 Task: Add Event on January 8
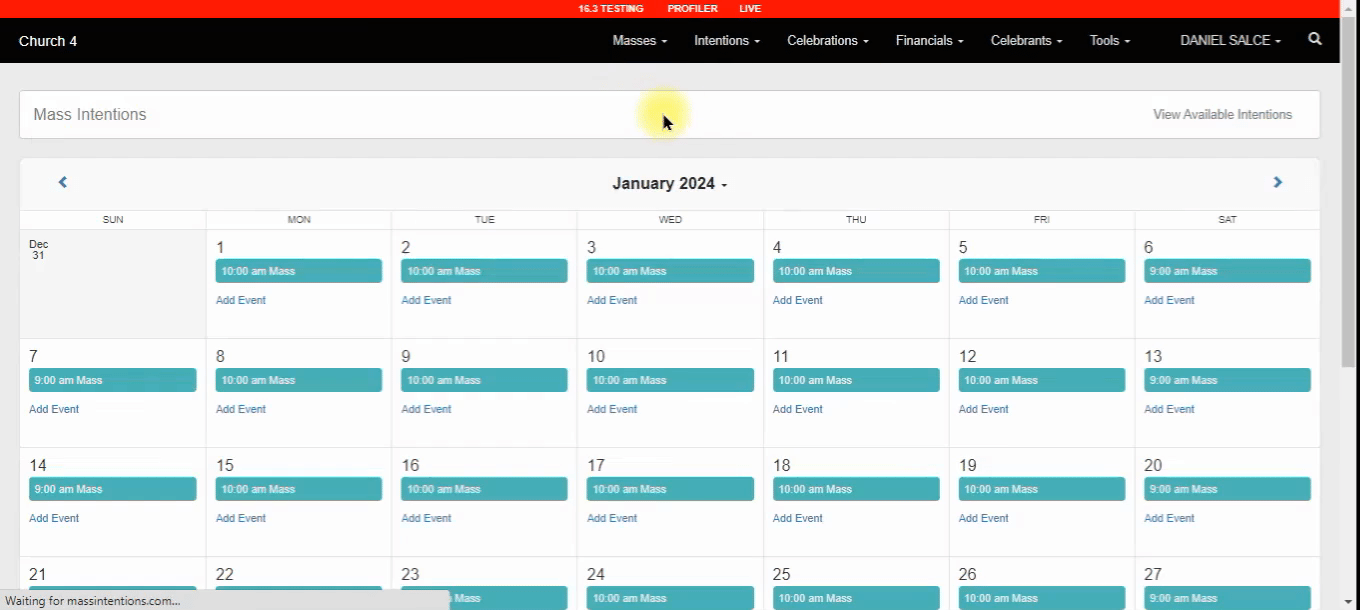coord(241,409)
